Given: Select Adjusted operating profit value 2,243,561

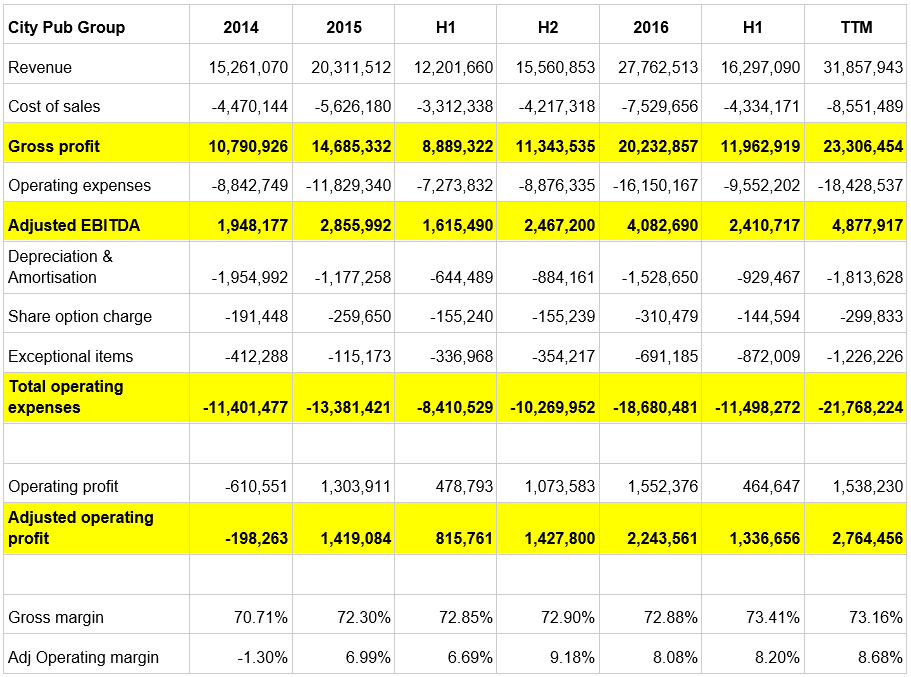Looking at the screenshot, I should [x=662, y=538].
